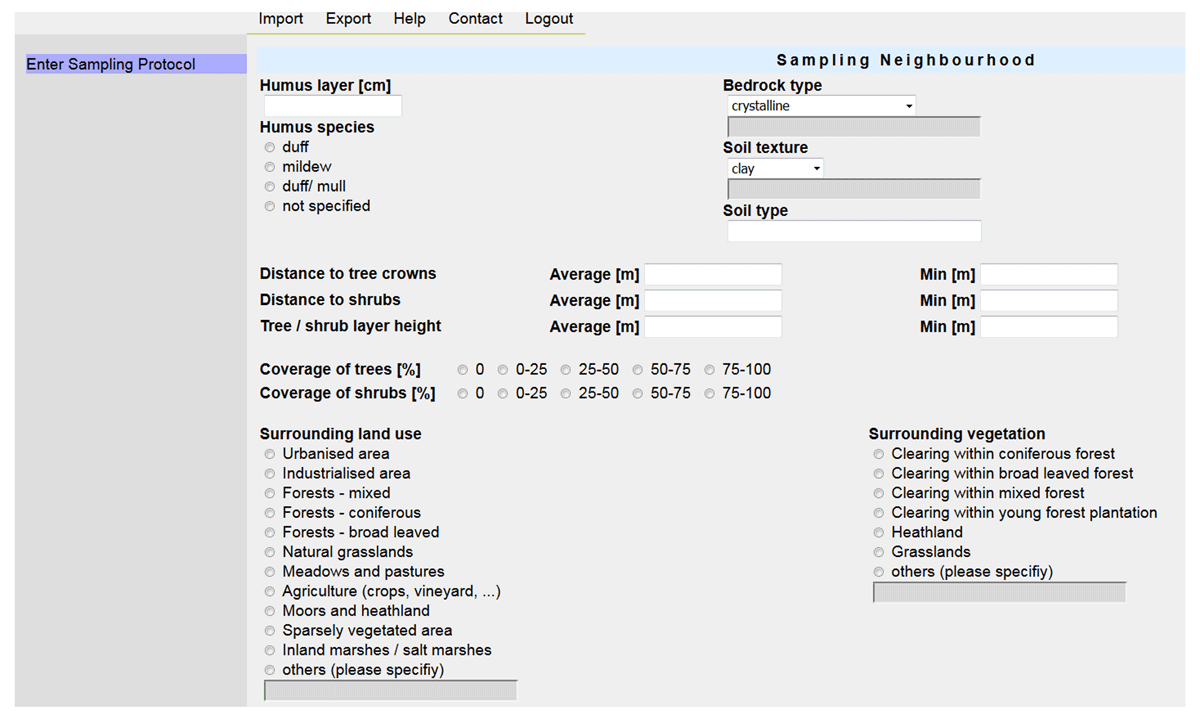1200x719 pixels.
Task: Choose Urbanised area land use
Action: point(270,455)
